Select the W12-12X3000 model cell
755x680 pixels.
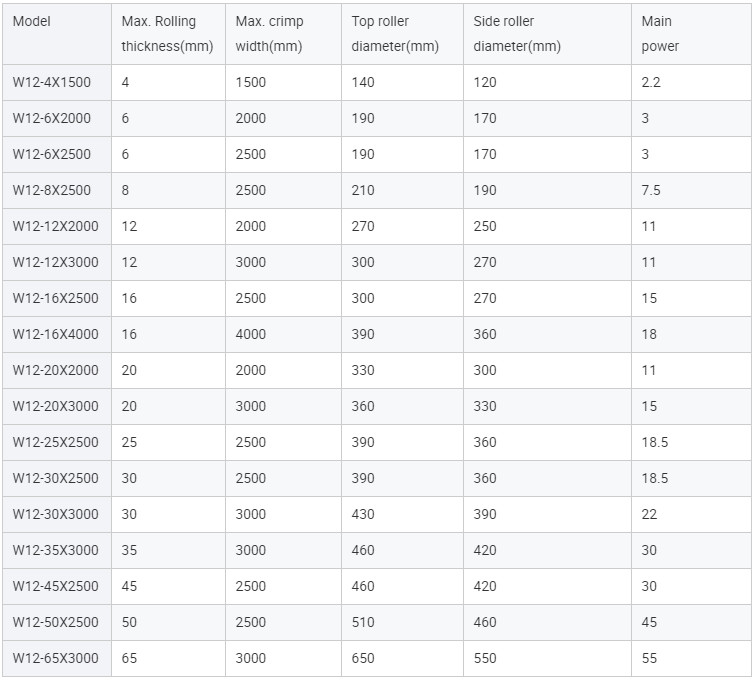pyautogui.click(x=55, y=262)
